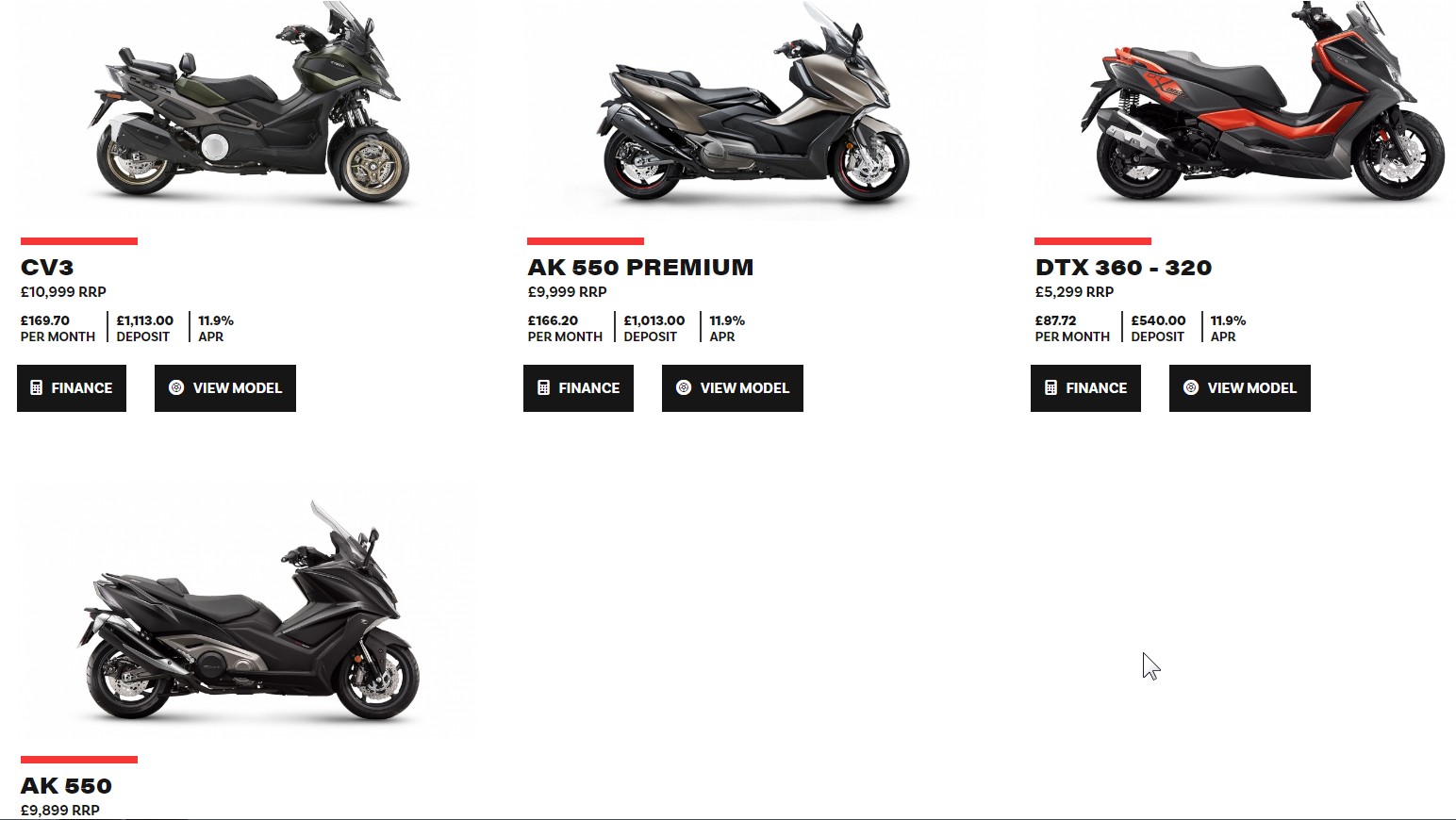
Task: Click the green CV3 scooter image
Action: [250, 104]
